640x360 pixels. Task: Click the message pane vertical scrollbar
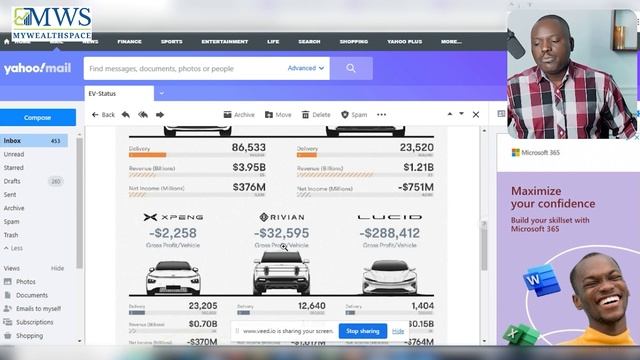(x=484, y=247)
